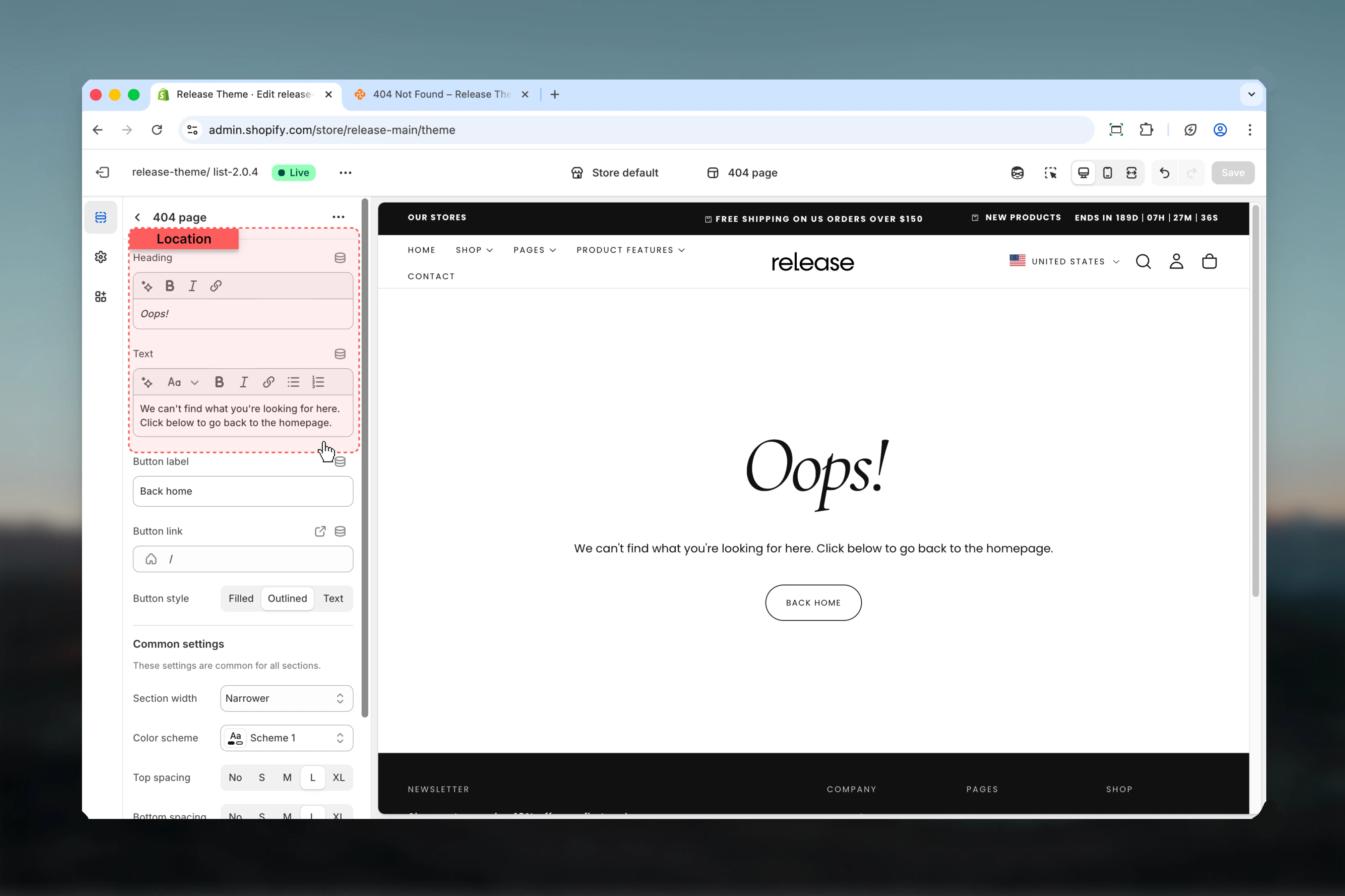Click the undo icon in editor toolbar

click(x=1165, y=173)
